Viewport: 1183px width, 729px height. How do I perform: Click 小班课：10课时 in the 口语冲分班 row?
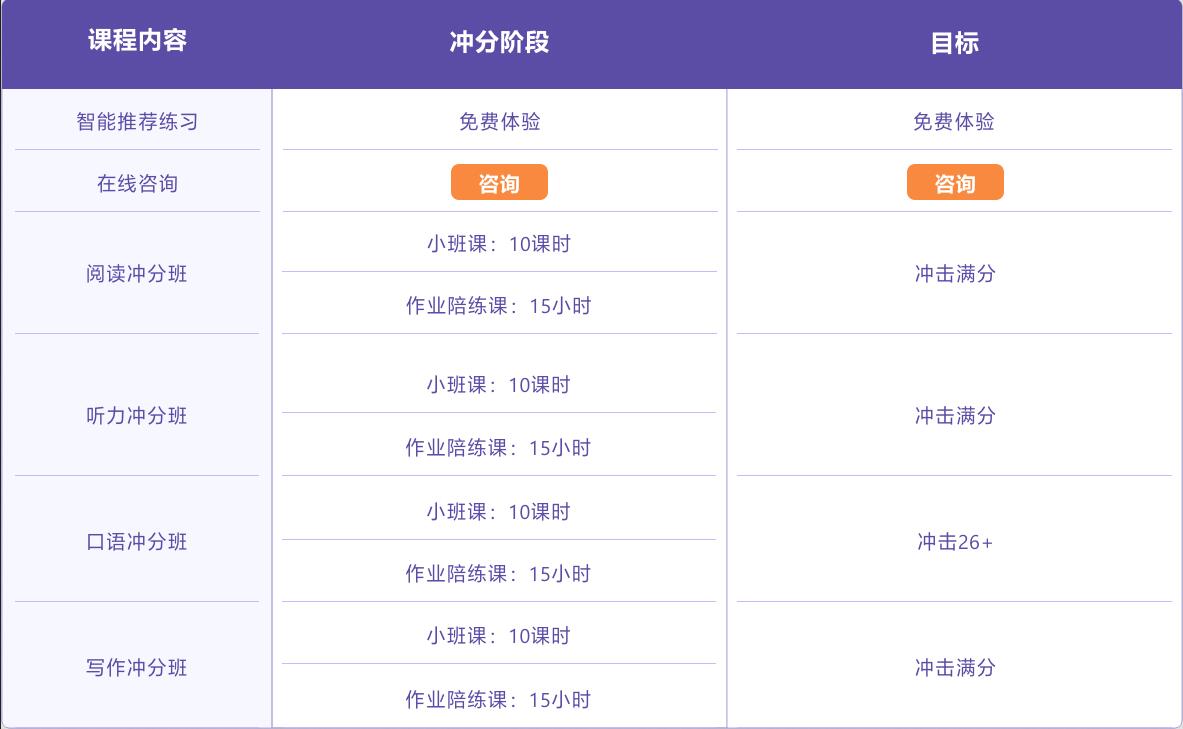499,512
